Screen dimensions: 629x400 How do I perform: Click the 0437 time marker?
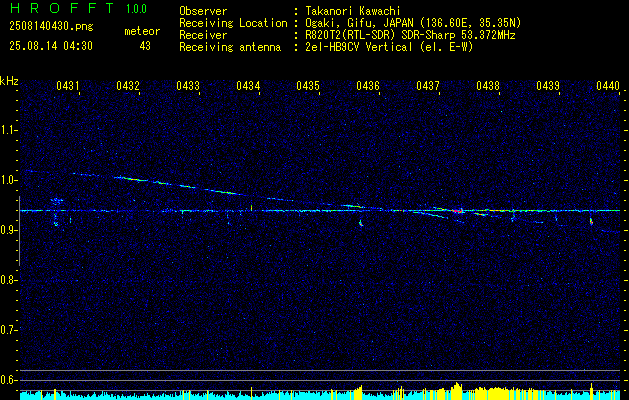(428, 86)
